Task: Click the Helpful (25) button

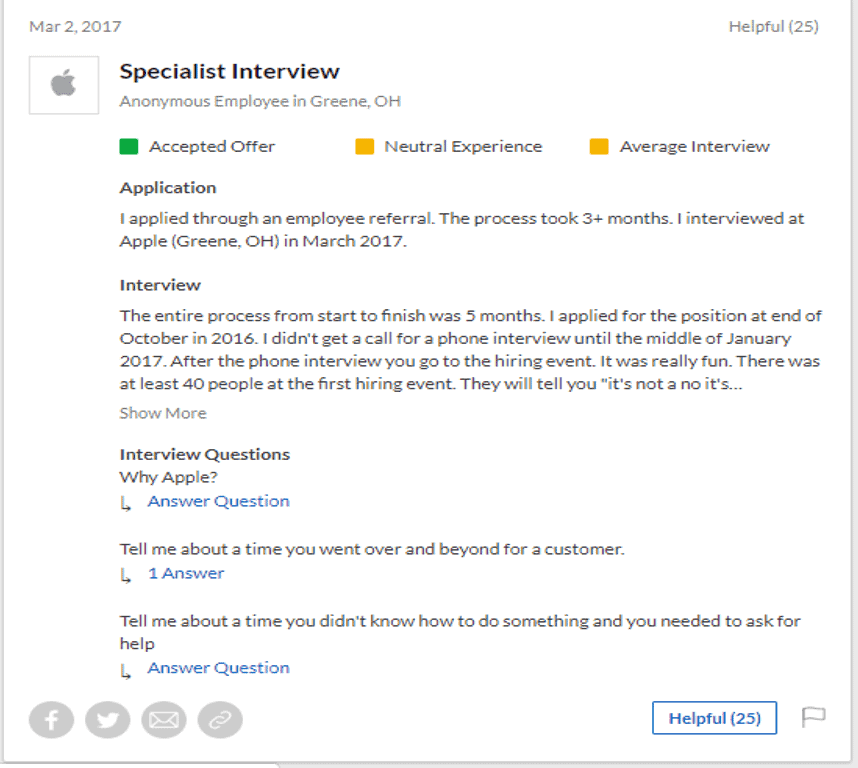Action: [714, 718]
